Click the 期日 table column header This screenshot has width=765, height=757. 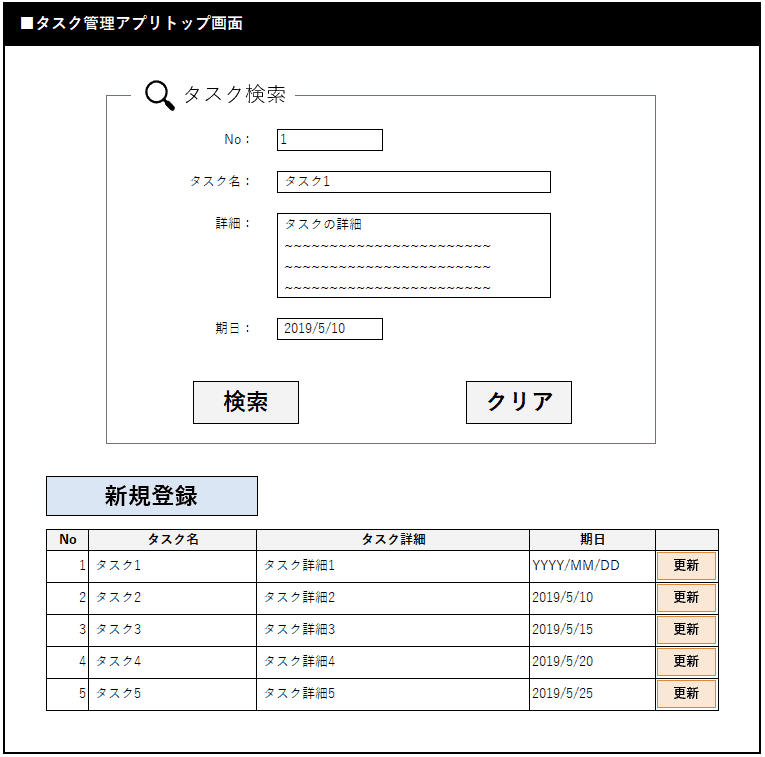[592, 540]
